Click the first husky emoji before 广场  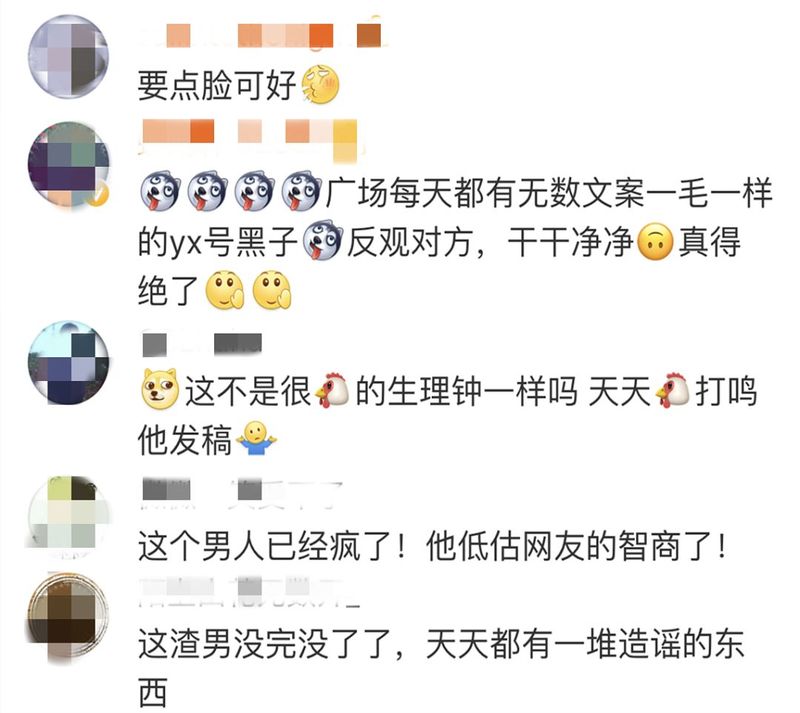click(x=160, y=191)
